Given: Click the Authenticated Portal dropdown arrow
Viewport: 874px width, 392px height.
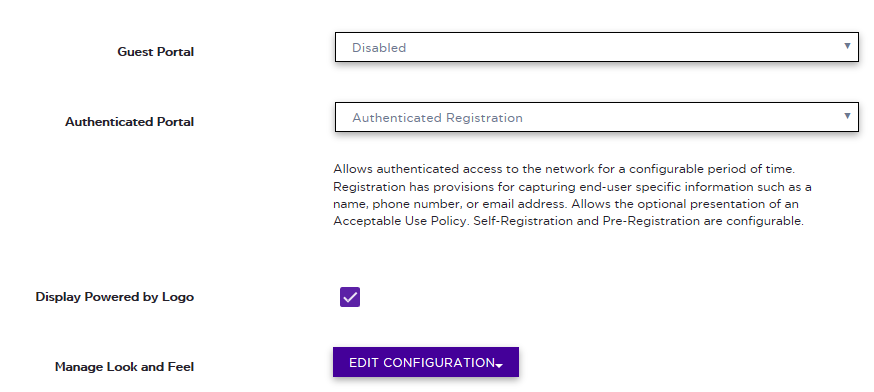Looking at the screenshot, I should point(847,116).
